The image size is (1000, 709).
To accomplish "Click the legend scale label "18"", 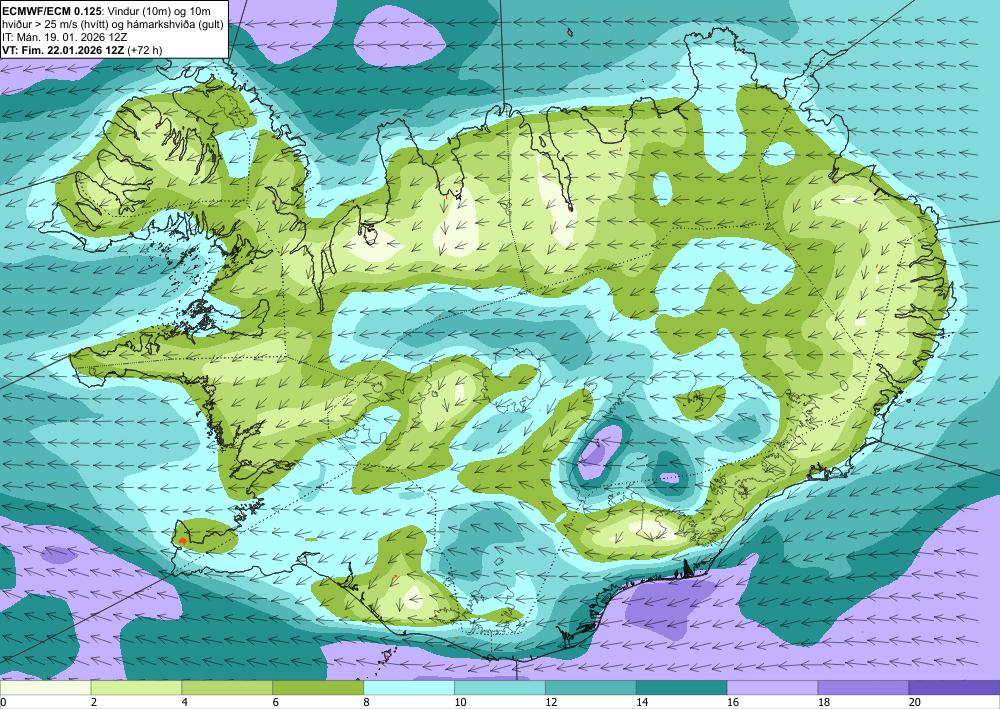I will [823, 702].
